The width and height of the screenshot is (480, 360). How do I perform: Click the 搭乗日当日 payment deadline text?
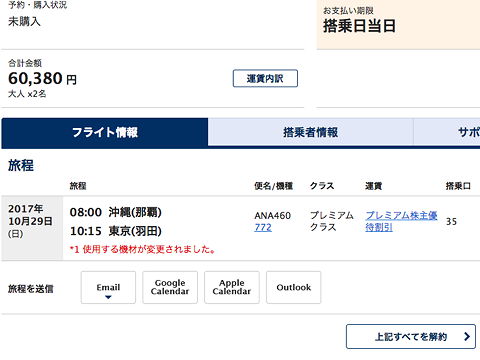coord(359,26)
